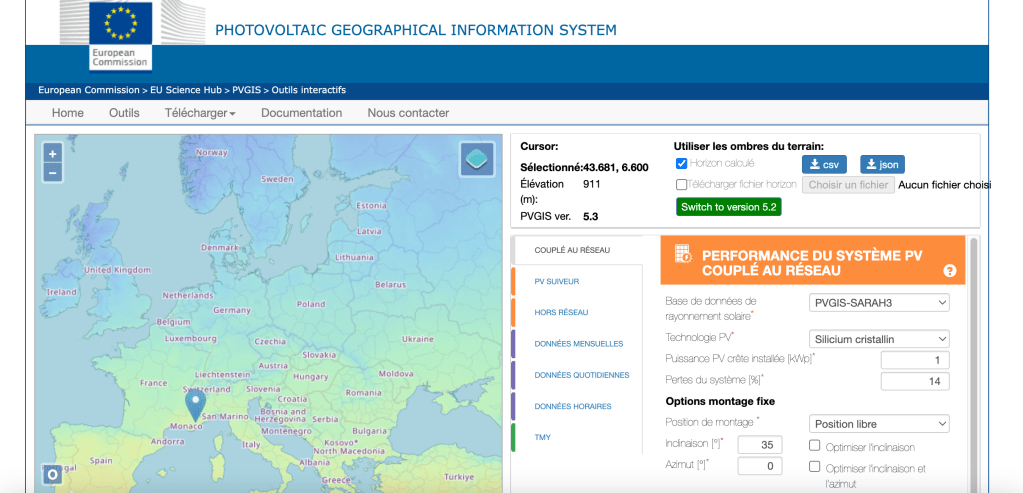Download horizon data as json

click(882, 164)
